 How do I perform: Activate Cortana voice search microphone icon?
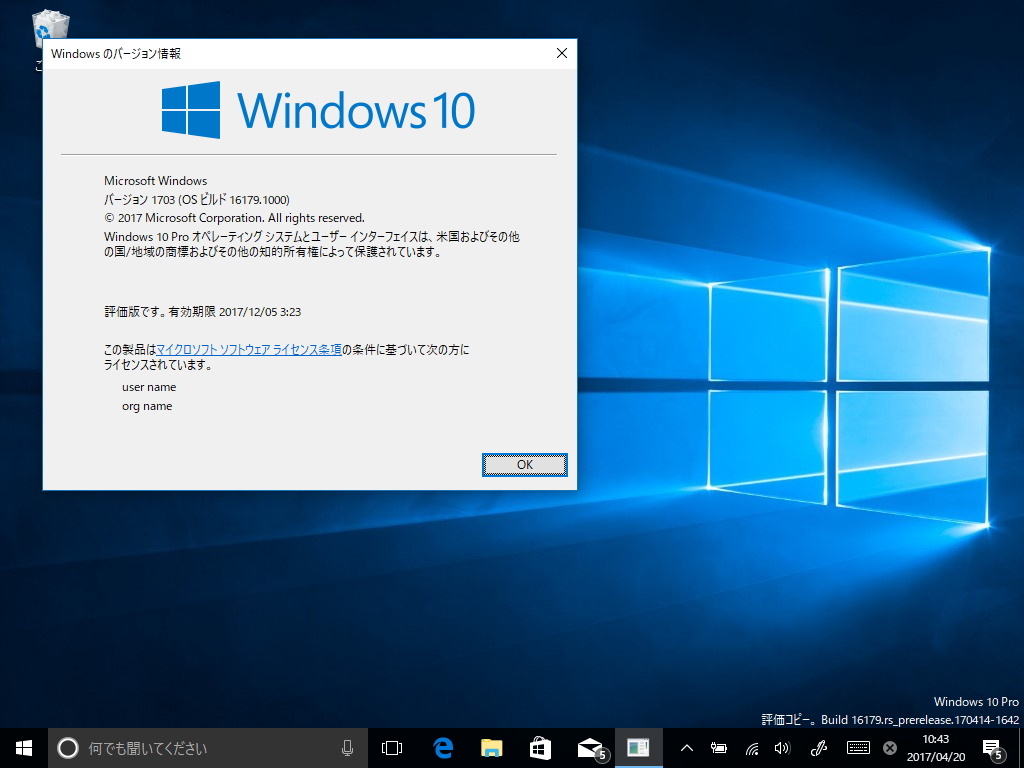tap(347, 747)
